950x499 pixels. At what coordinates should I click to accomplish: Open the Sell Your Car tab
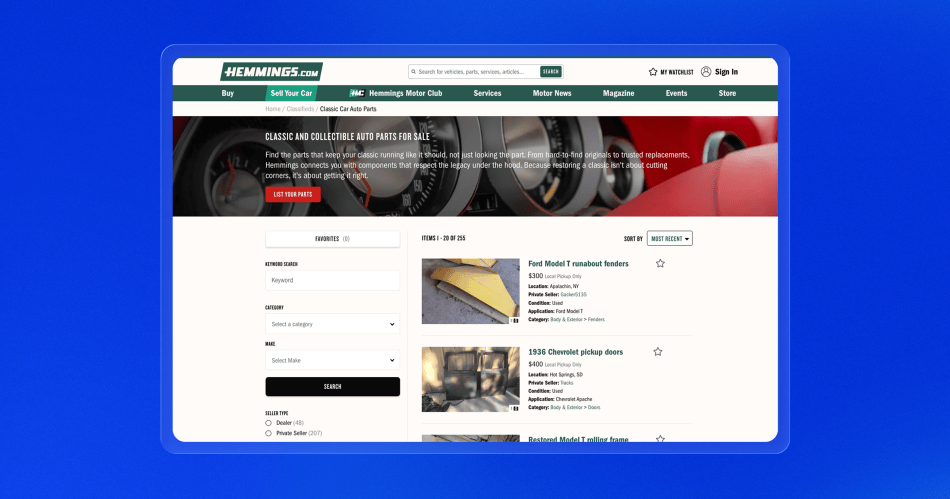(x=291, y=93)
